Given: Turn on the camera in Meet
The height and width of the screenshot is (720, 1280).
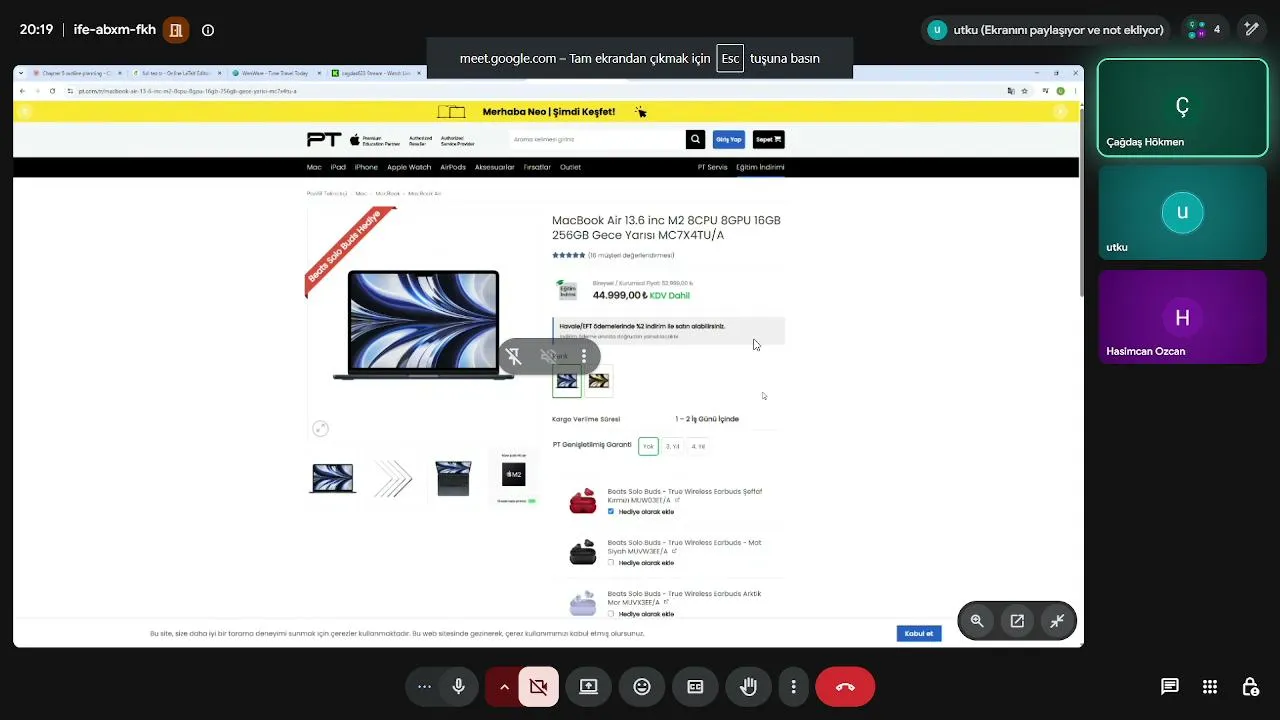Looking at the screenshot, I should 539,687.
